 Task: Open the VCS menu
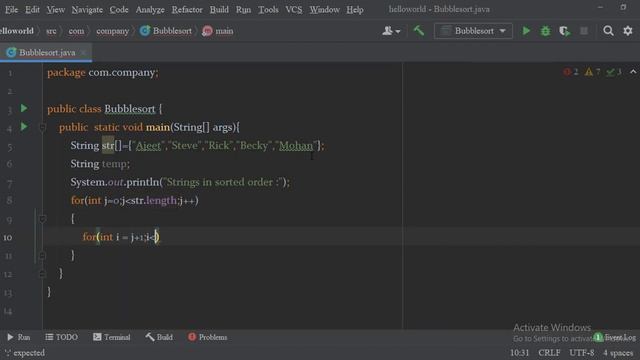pyautogui.click(x=294, y=9)
